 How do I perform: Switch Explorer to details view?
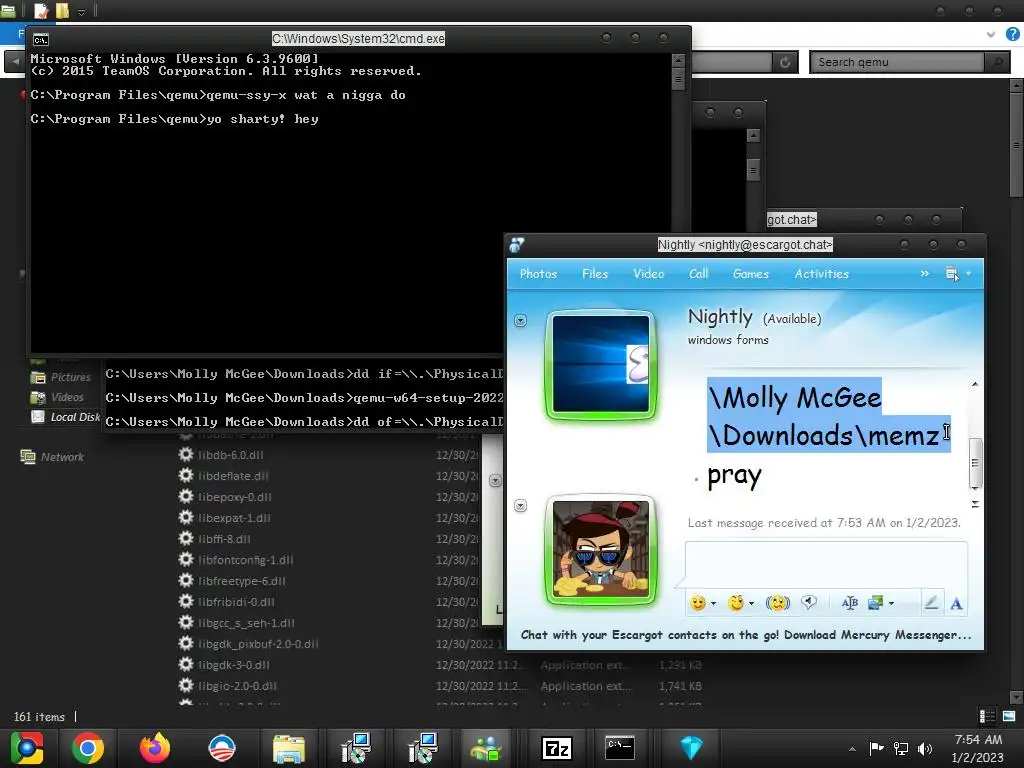pos(987,716)
